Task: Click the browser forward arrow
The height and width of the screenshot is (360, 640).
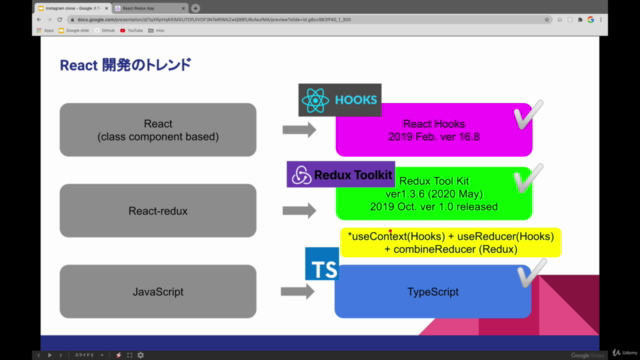Action: click(49, 20)
